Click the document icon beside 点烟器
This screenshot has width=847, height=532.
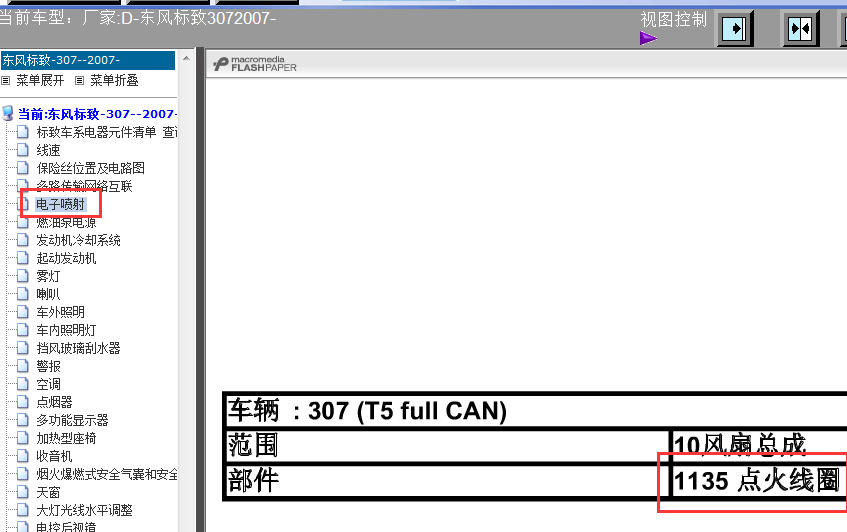[23, 401]
